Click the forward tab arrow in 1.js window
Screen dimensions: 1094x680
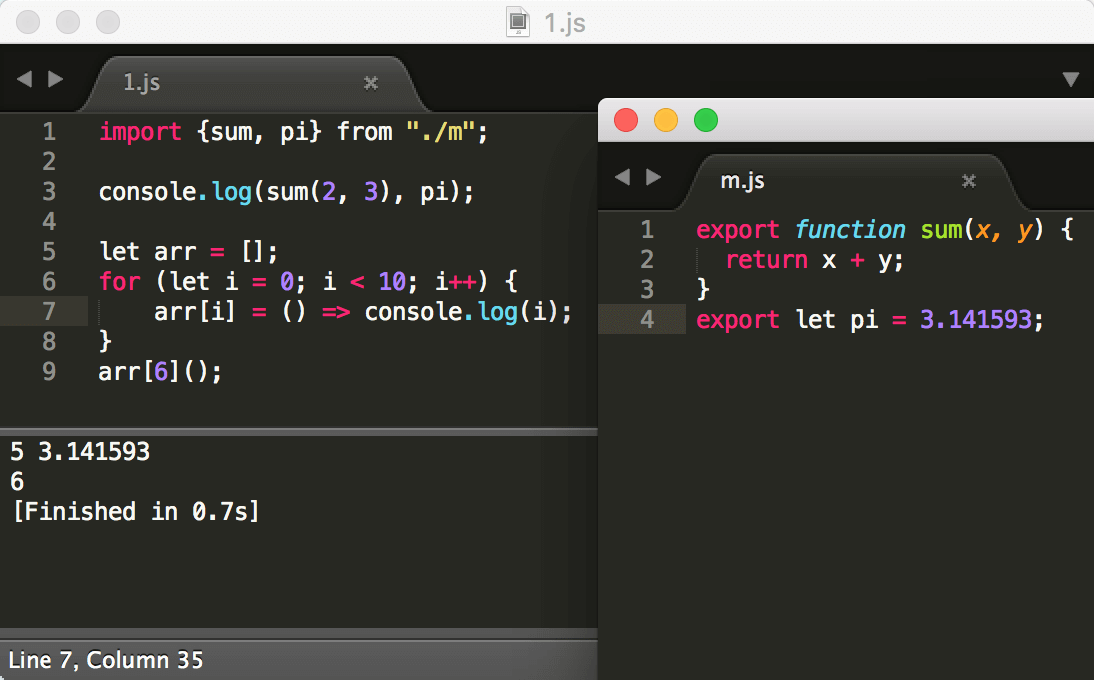tap(56, 80)
